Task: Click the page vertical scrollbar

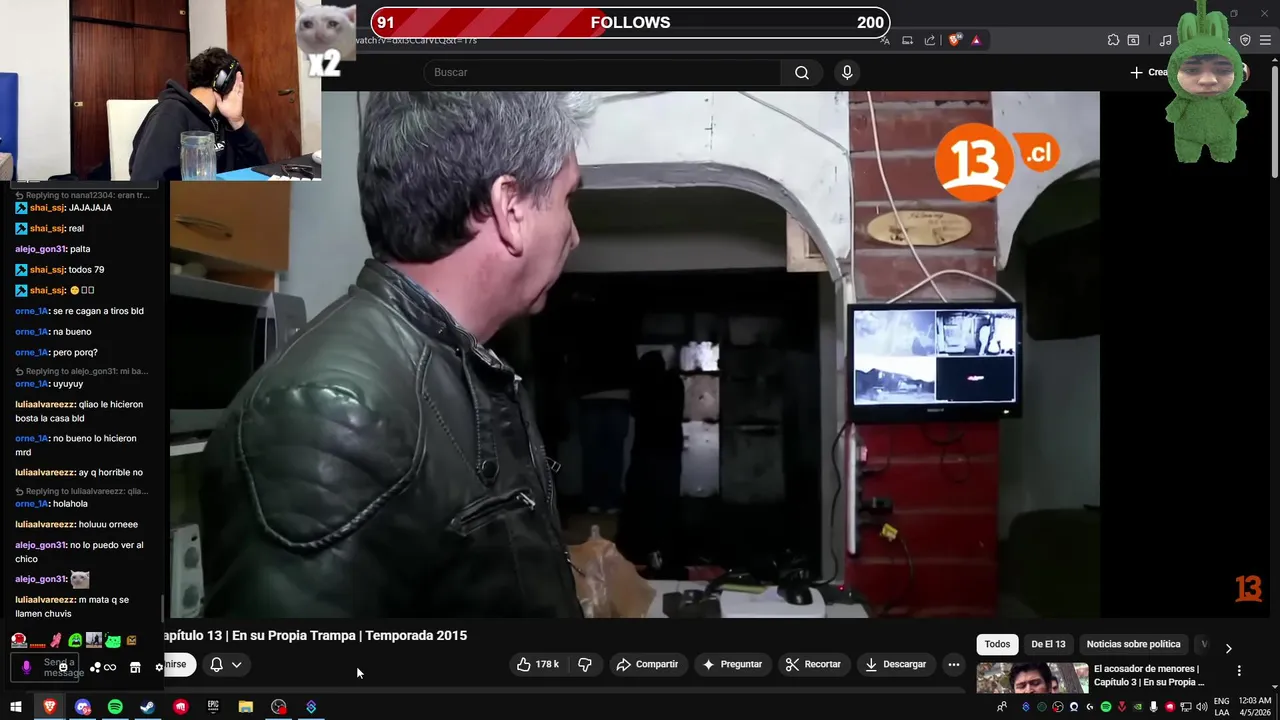Action: (x=1274, y=120)
